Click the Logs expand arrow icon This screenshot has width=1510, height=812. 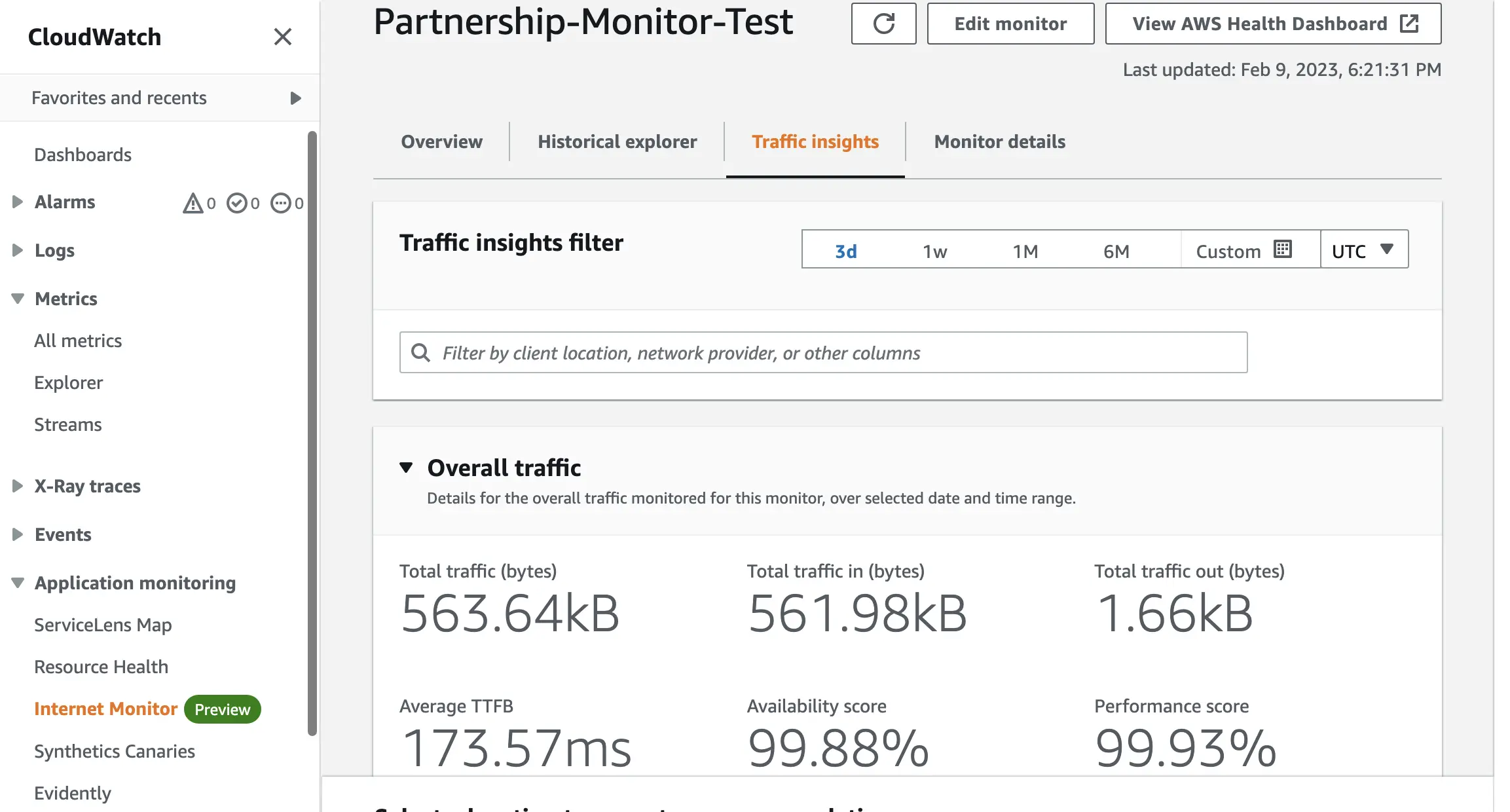[x=16, y=250]
